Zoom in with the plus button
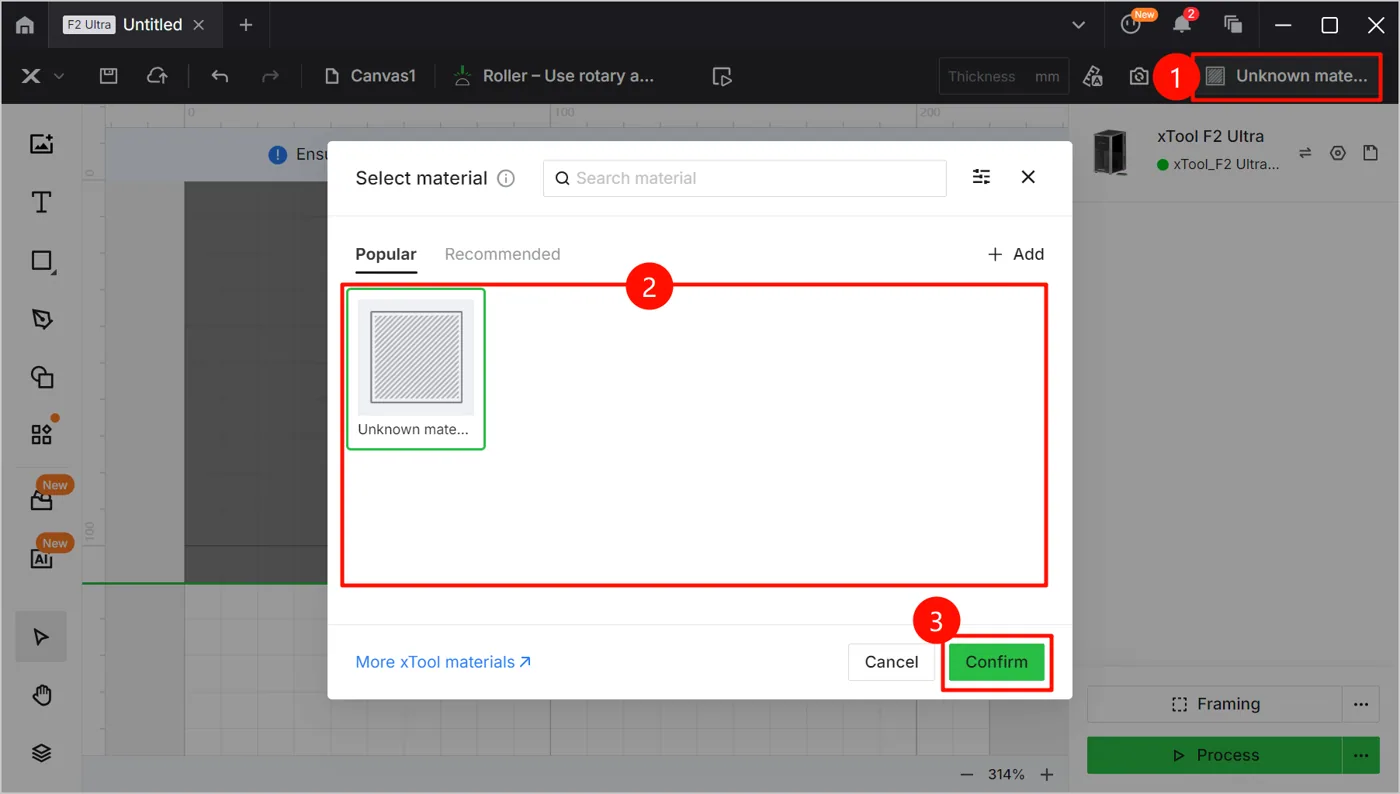 [1047, 775]
